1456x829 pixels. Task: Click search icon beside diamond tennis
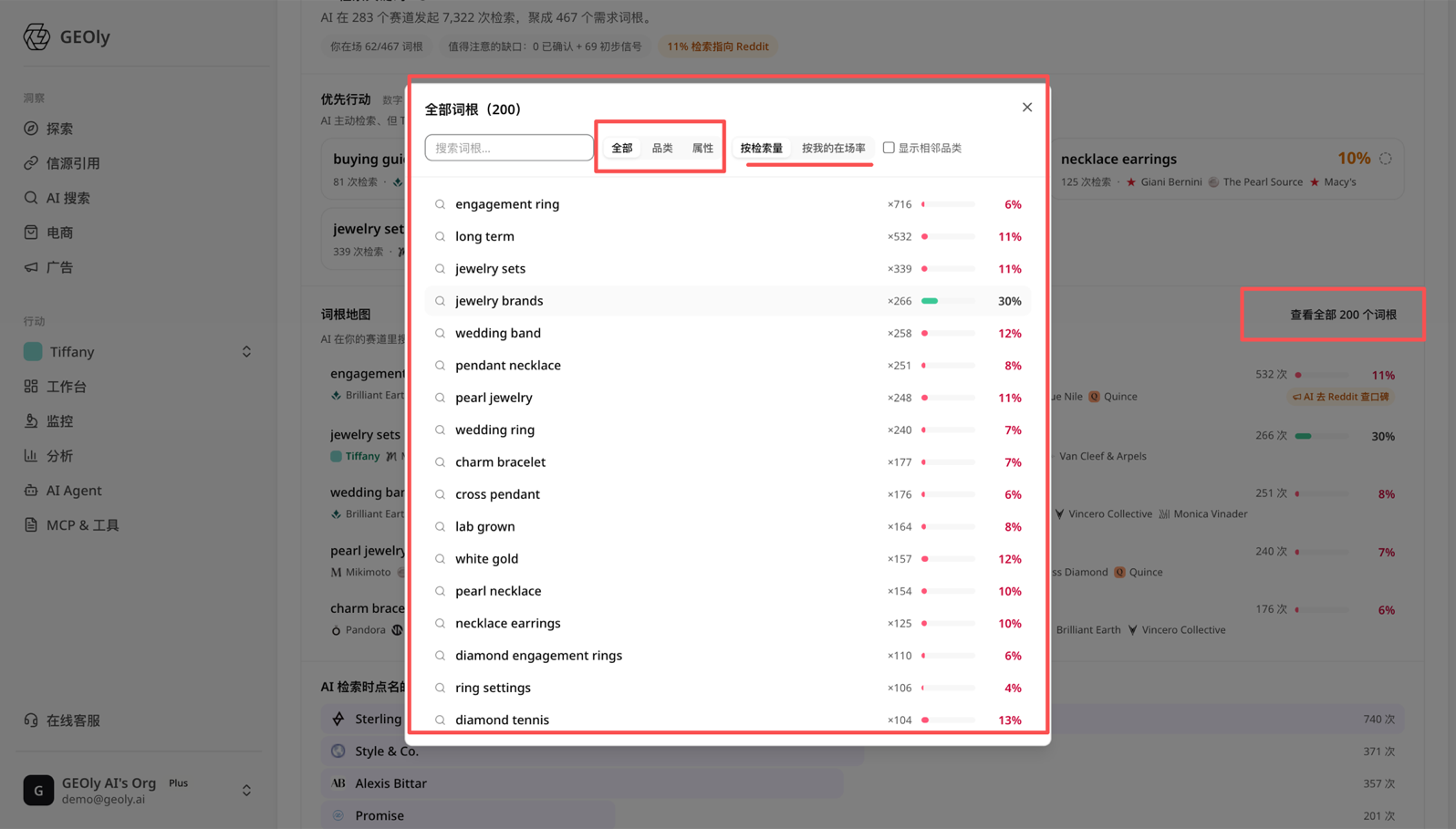tap(440, 720)
